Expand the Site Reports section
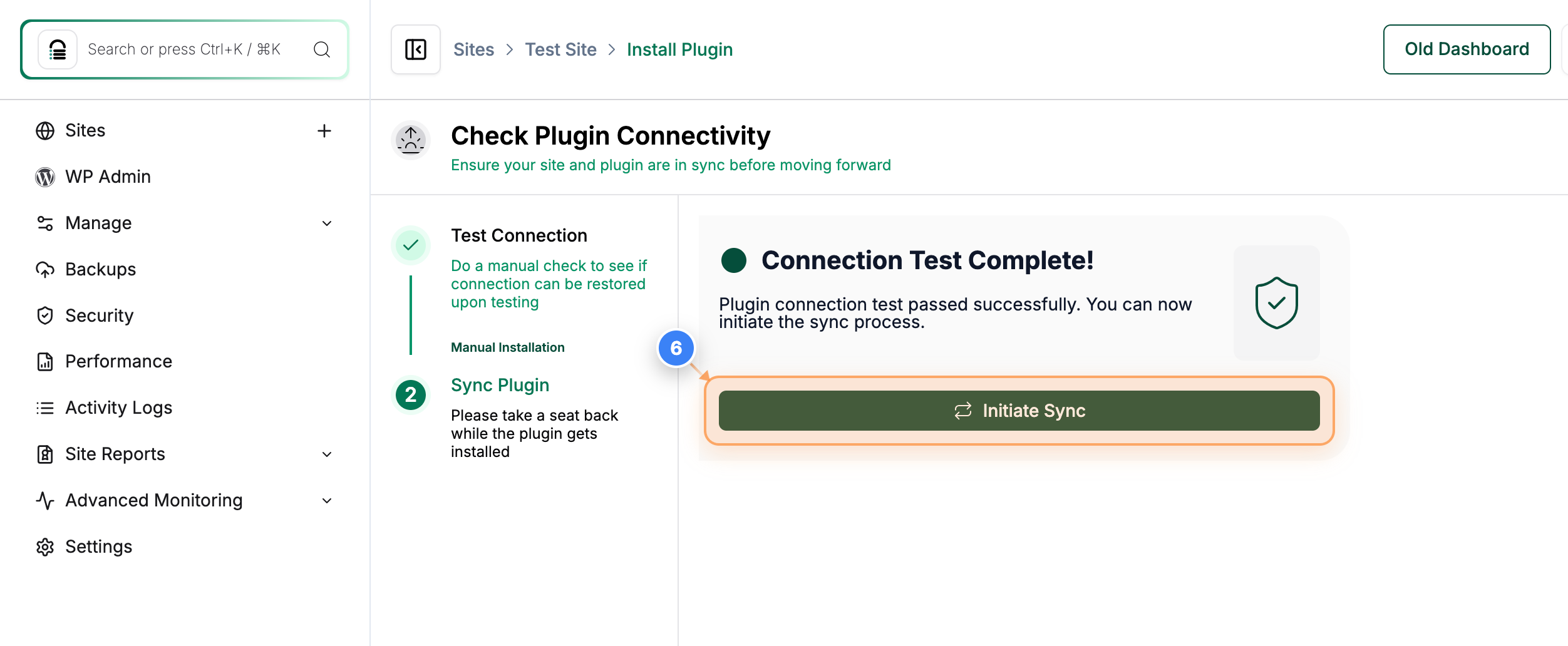 point(326,454)
